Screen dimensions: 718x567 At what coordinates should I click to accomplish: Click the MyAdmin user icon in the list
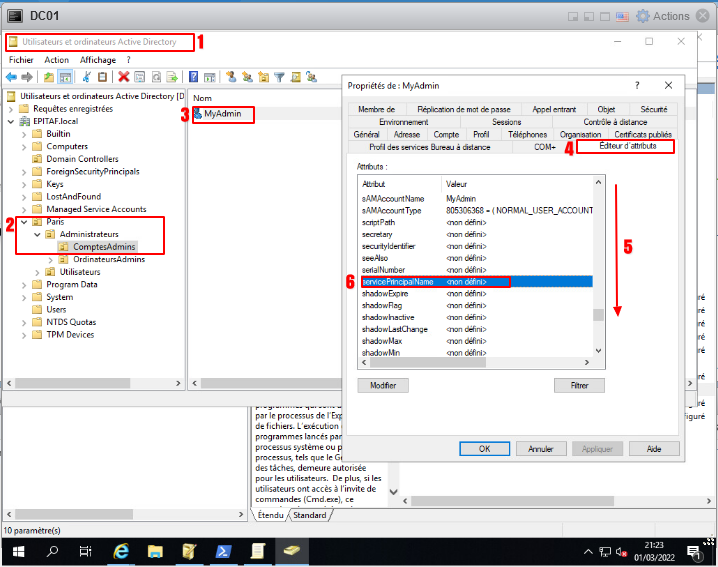point(197,115)
